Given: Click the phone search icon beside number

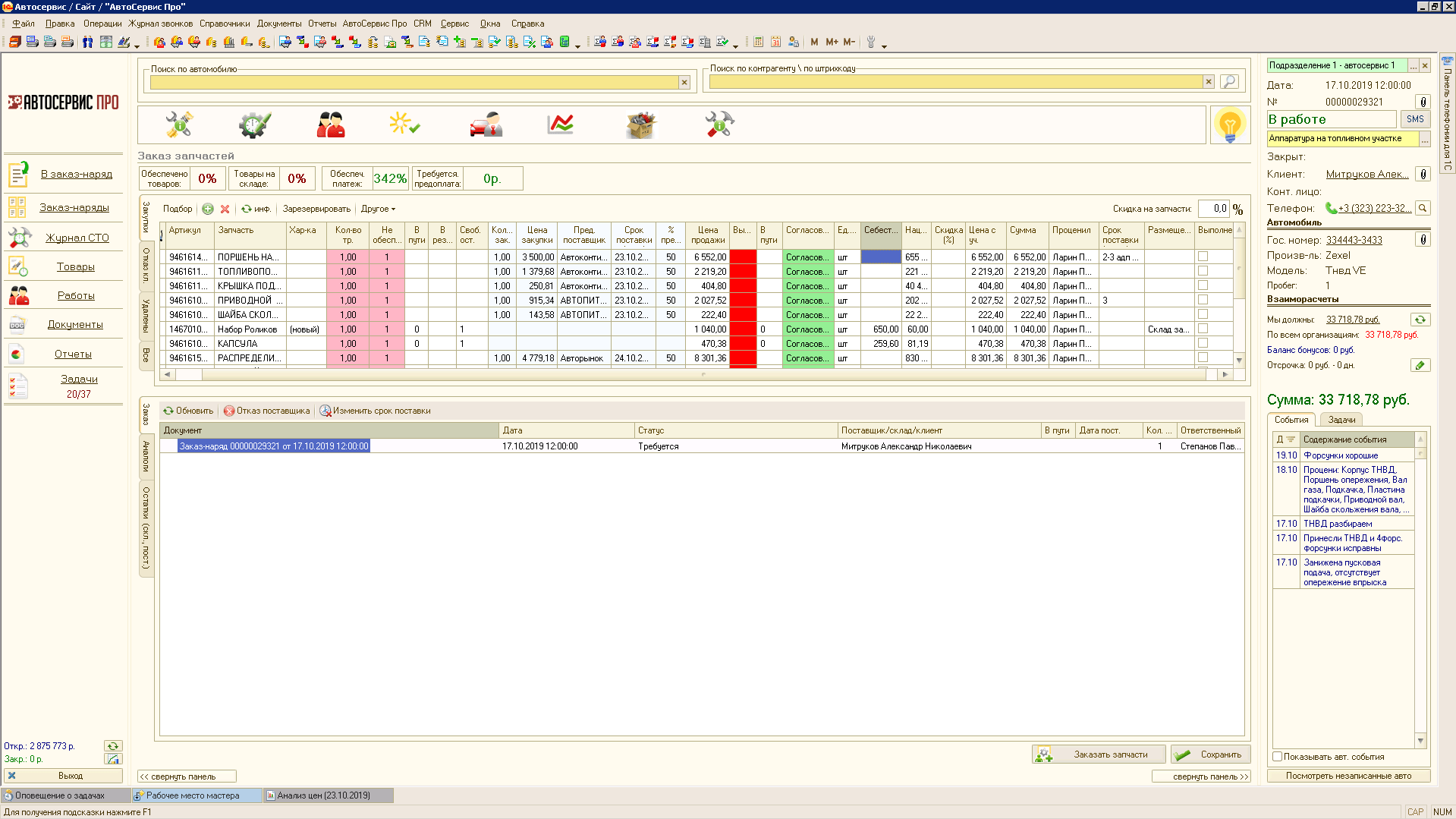Looking at the screenshot, I should (1423, 208).
